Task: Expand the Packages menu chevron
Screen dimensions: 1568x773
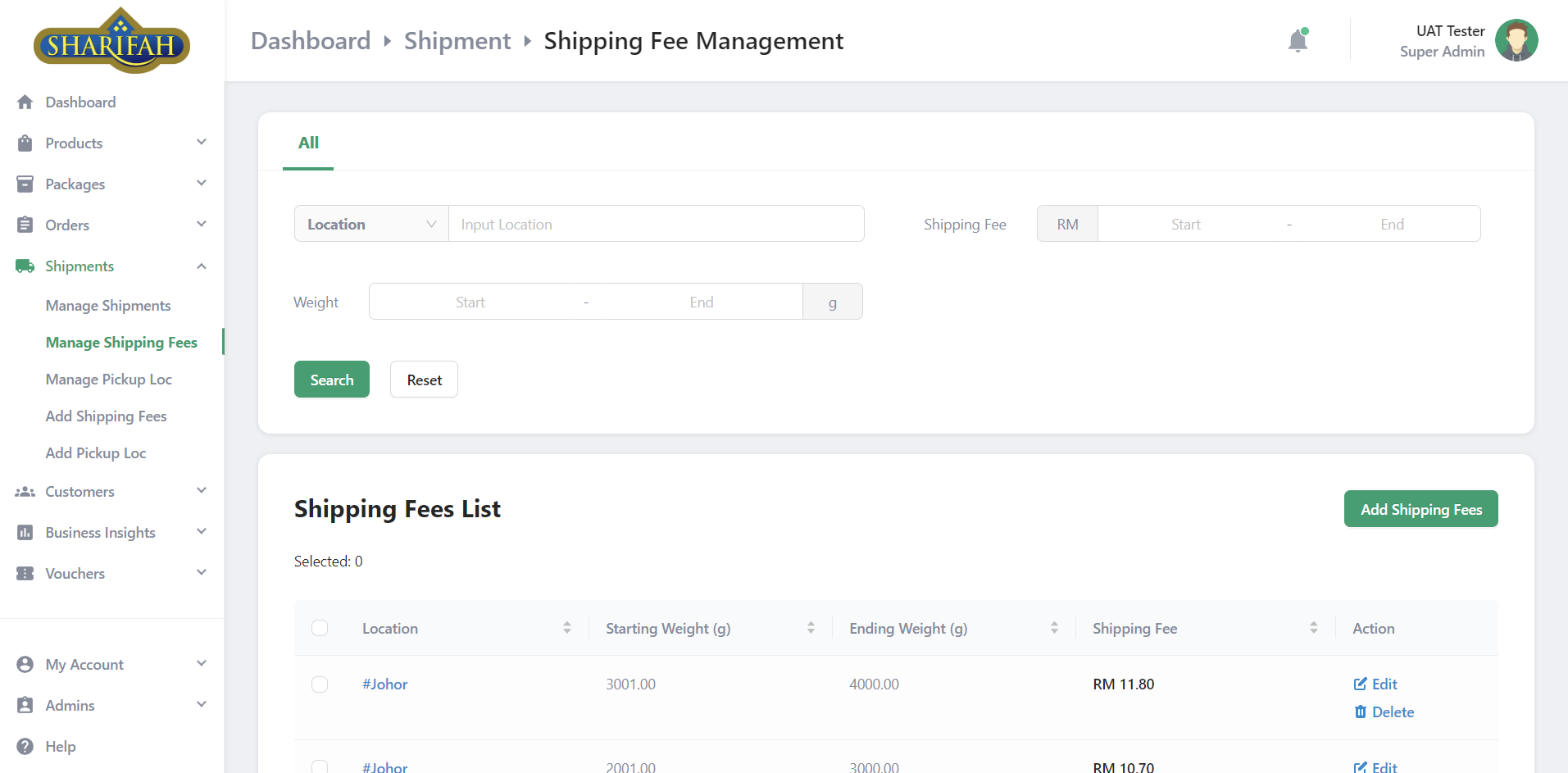Action: 202,184
